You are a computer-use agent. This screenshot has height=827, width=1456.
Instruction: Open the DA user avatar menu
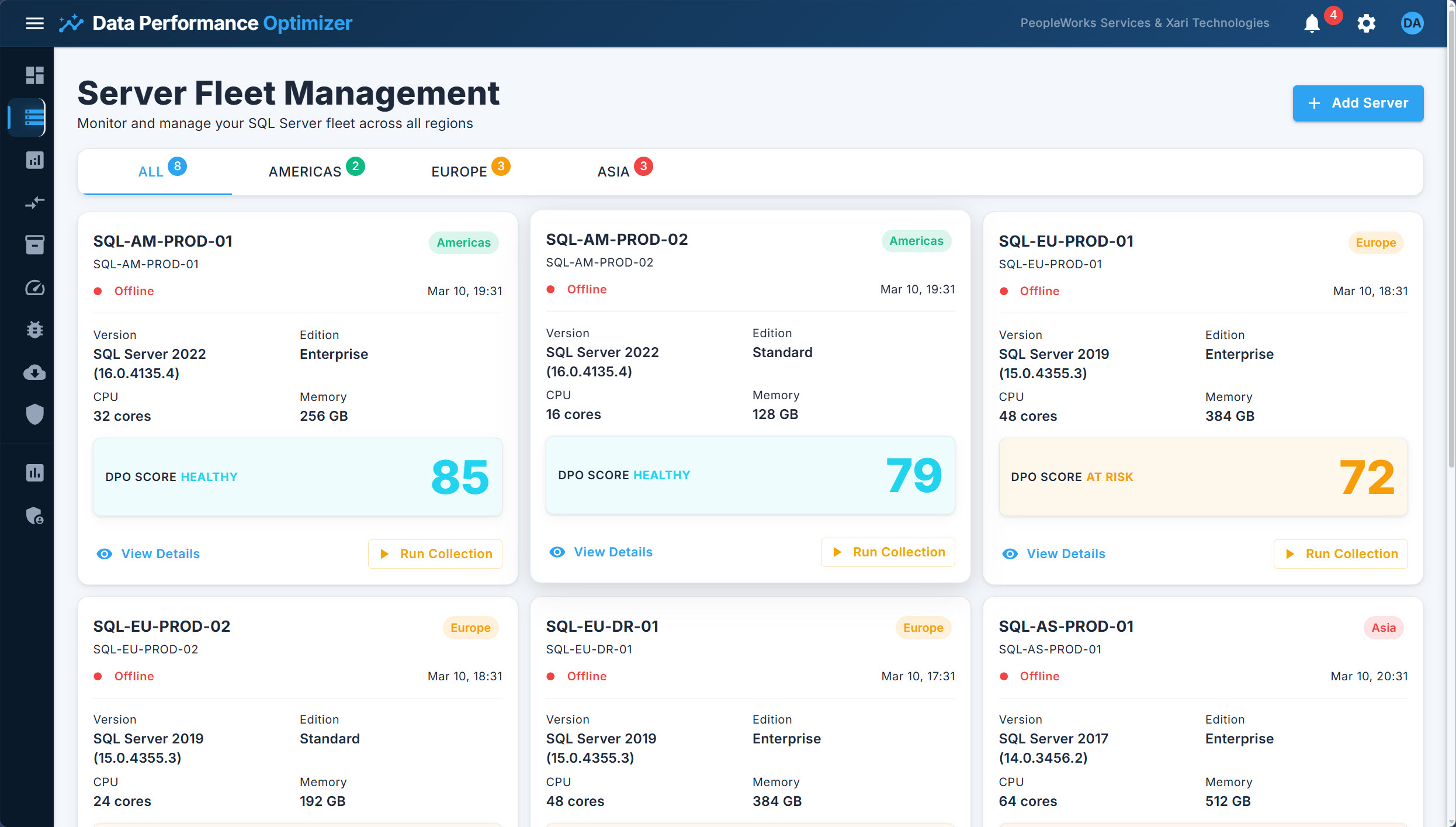point(1412,23)
